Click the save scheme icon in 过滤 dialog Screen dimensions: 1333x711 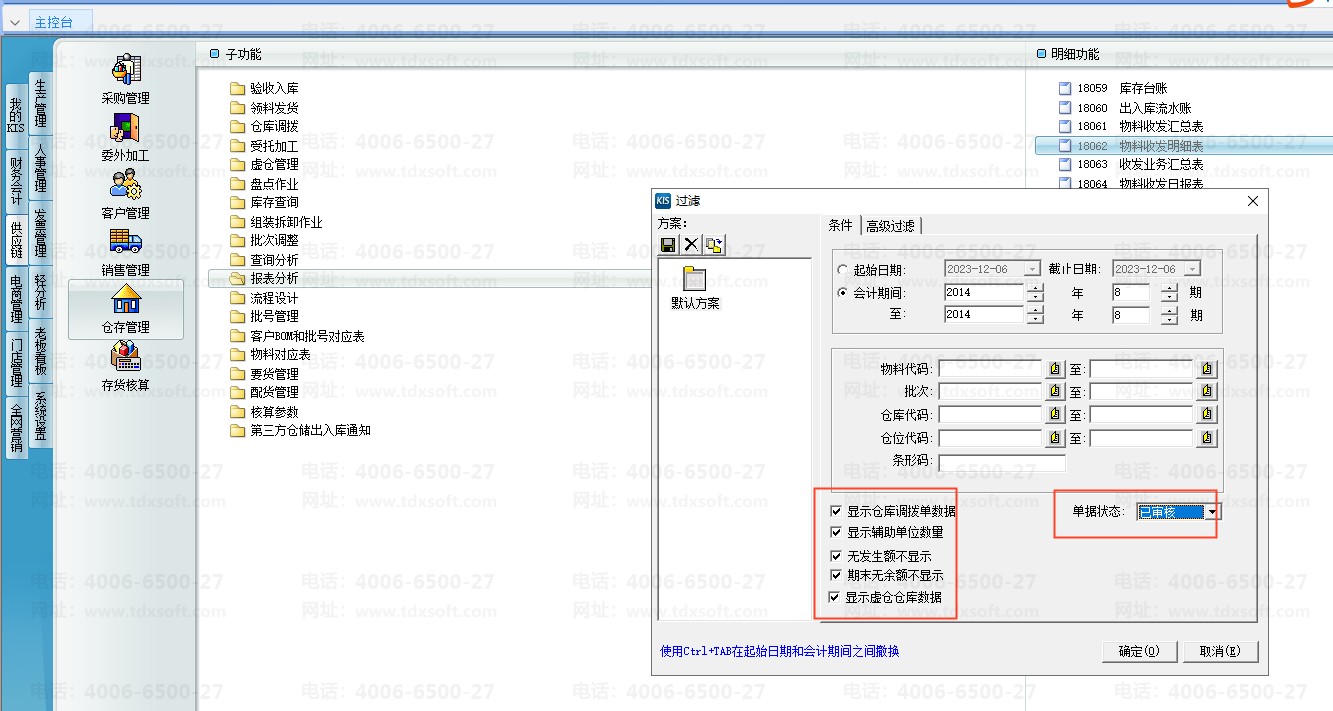(x=668, y=245)
